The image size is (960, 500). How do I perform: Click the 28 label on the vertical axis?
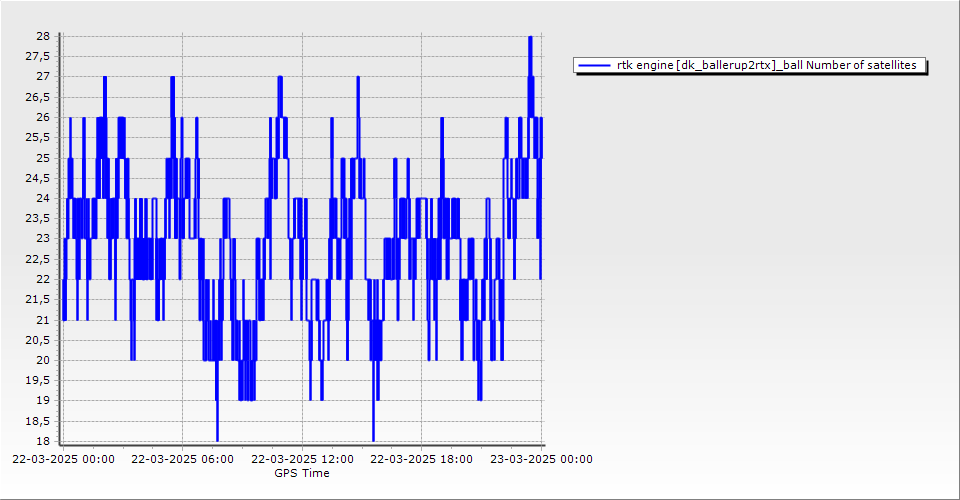pos(43,36)
